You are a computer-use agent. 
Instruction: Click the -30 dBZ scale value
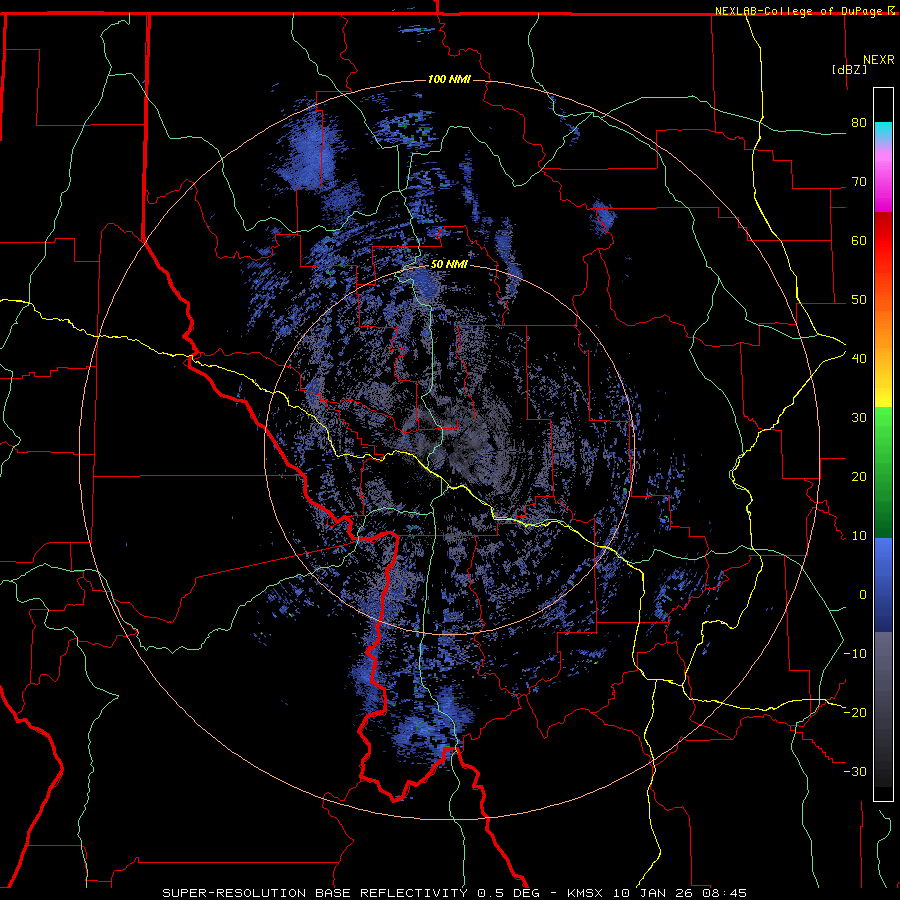[x=855, y=772]
